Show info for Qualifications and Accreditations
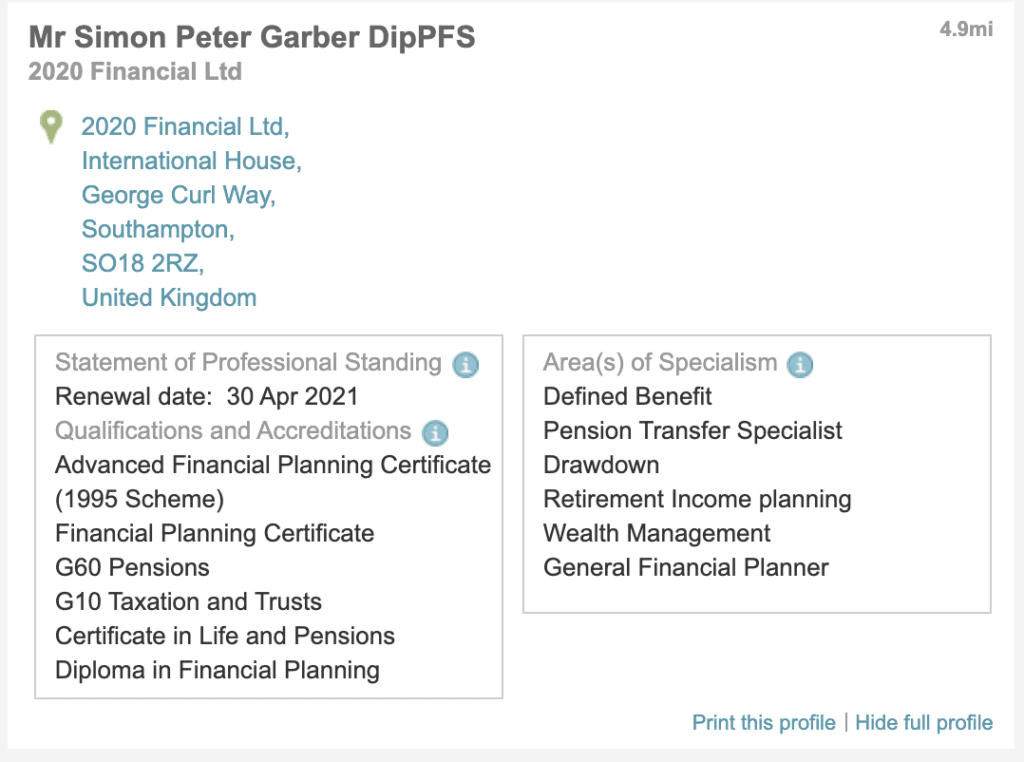The height and width of the screenshot is (762, 1024). 435,432
